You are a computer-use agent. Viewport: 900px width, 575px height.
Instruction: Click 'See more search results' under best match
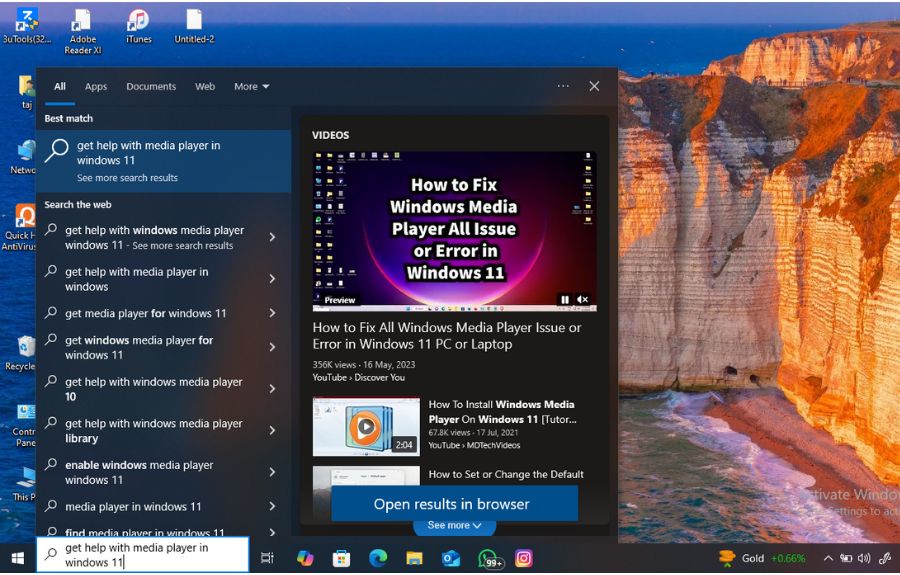tap(127, 178)
